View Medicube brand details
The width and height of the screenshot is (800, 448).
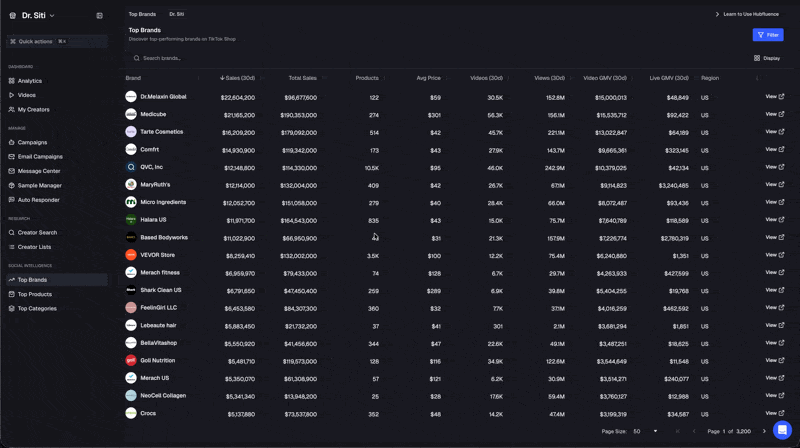(774, 114)
